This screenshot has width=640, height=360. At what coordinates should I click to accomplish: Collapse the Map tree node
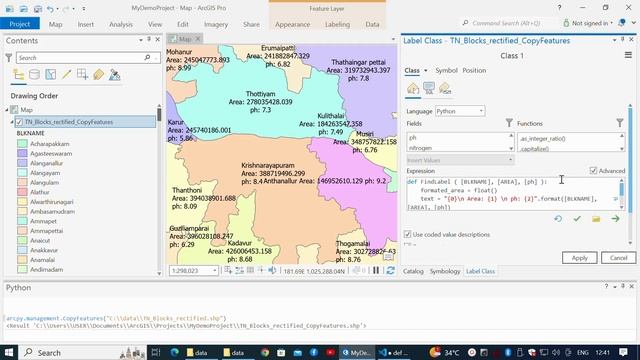(x=7, y=110)
